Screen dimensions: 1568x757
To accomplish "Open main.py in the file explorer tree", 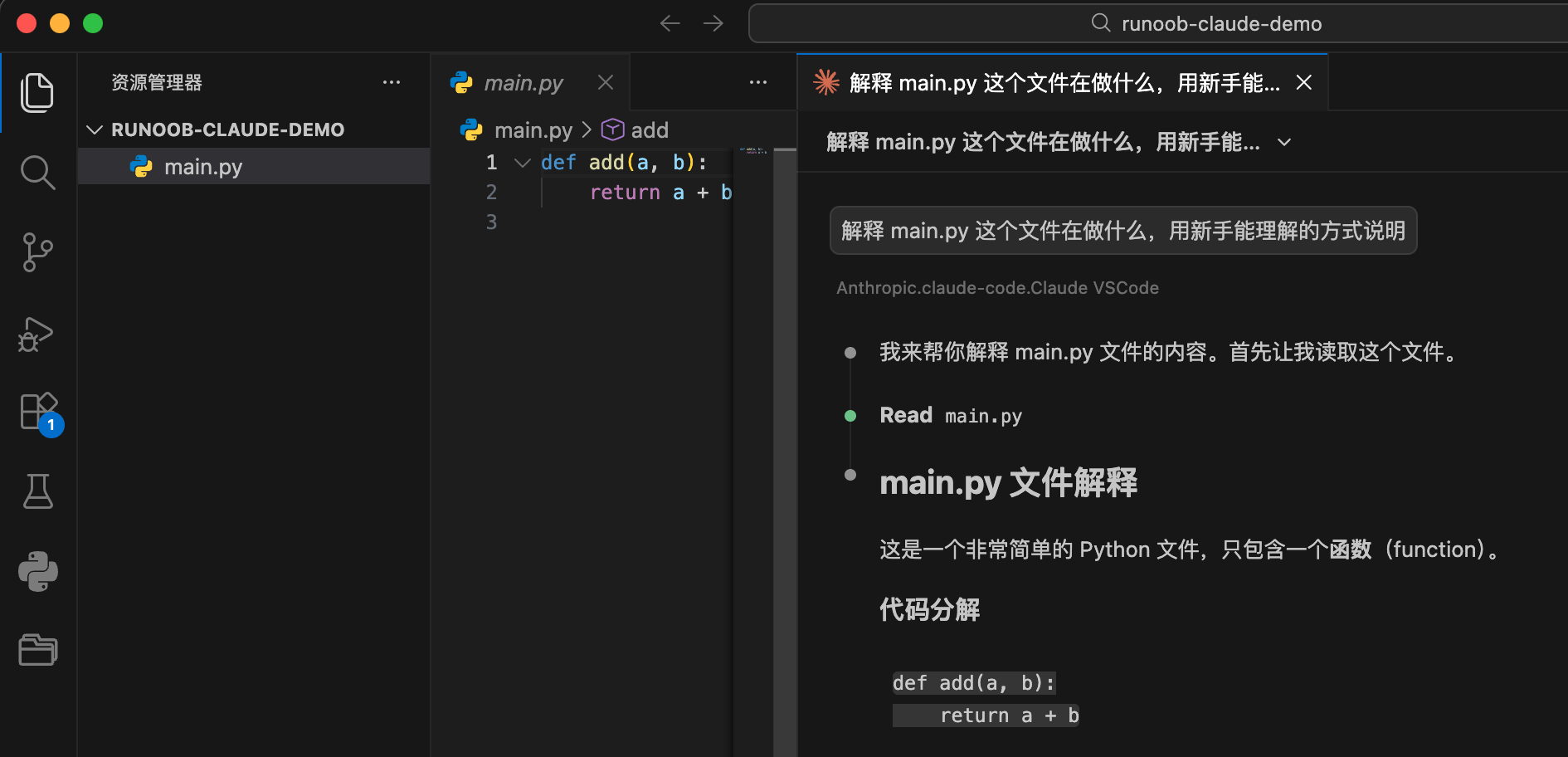I will [x=203, y=167].
